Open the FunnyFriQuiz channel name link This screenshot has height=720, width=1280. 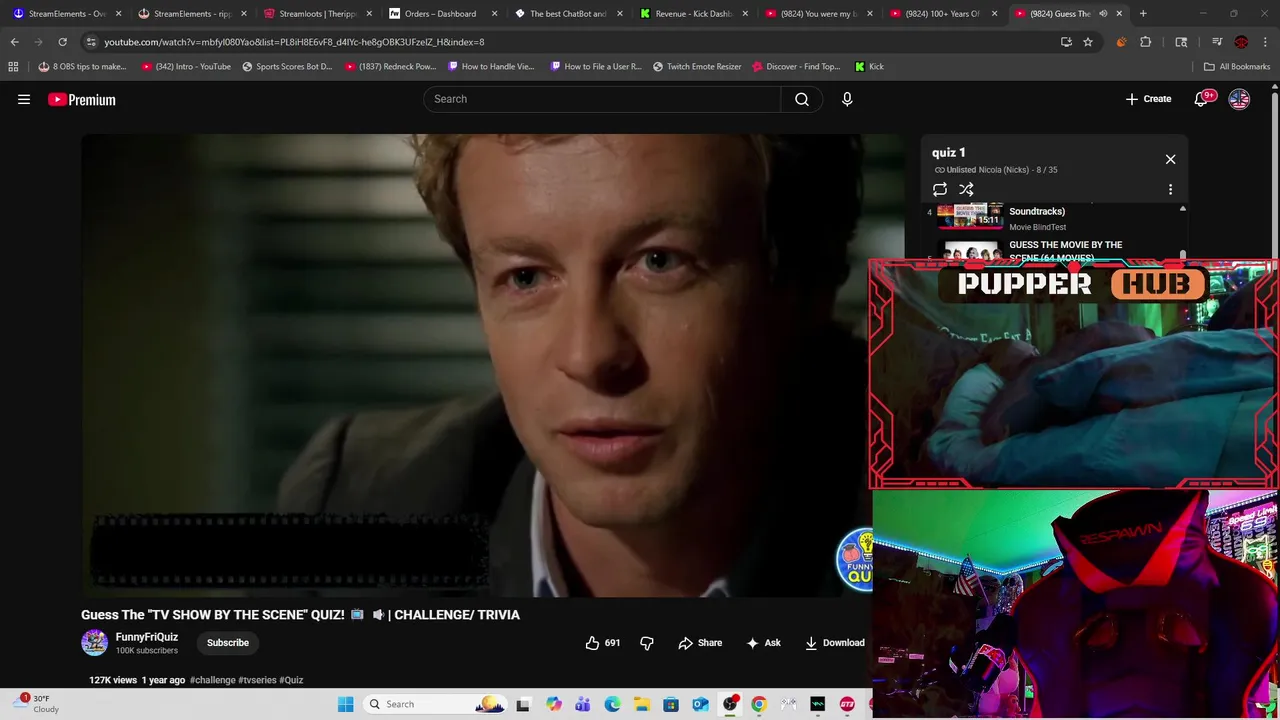(147, 637)
